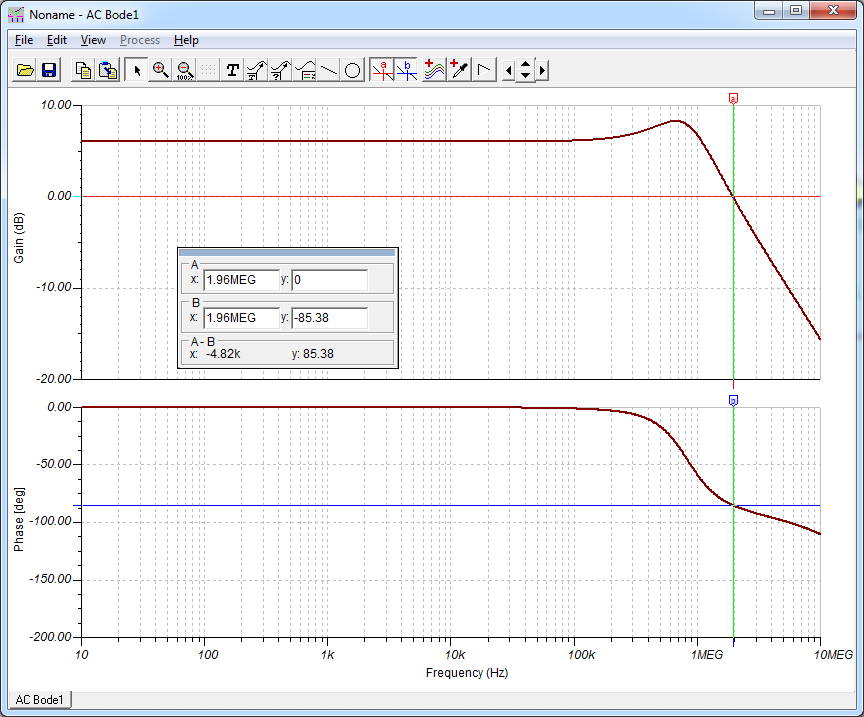This screenshot has width=864, height=717.
Task: Click the -20.00 gain axis value
Action: click(54, 379)
